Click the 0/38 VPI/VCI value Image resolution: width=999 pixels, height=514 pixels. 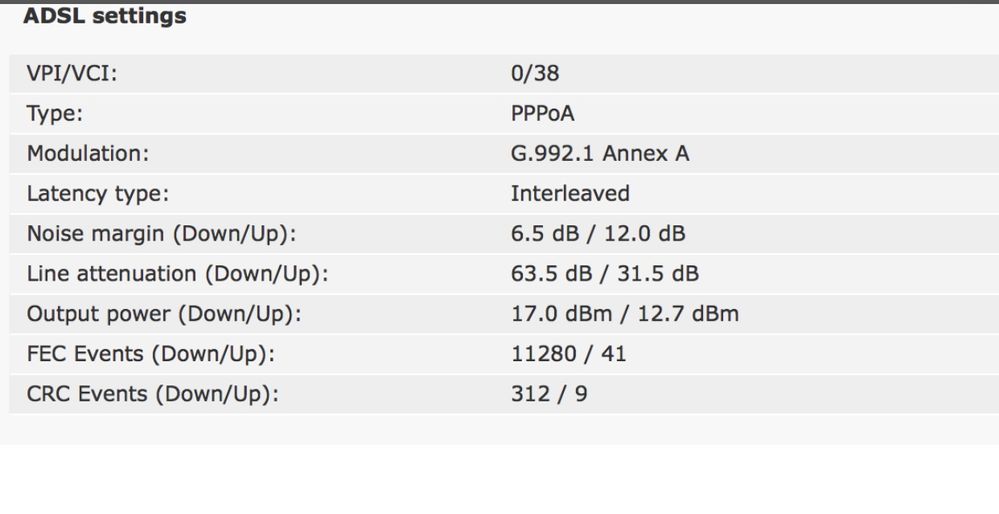pyautogui.click(x=535, y=73)
